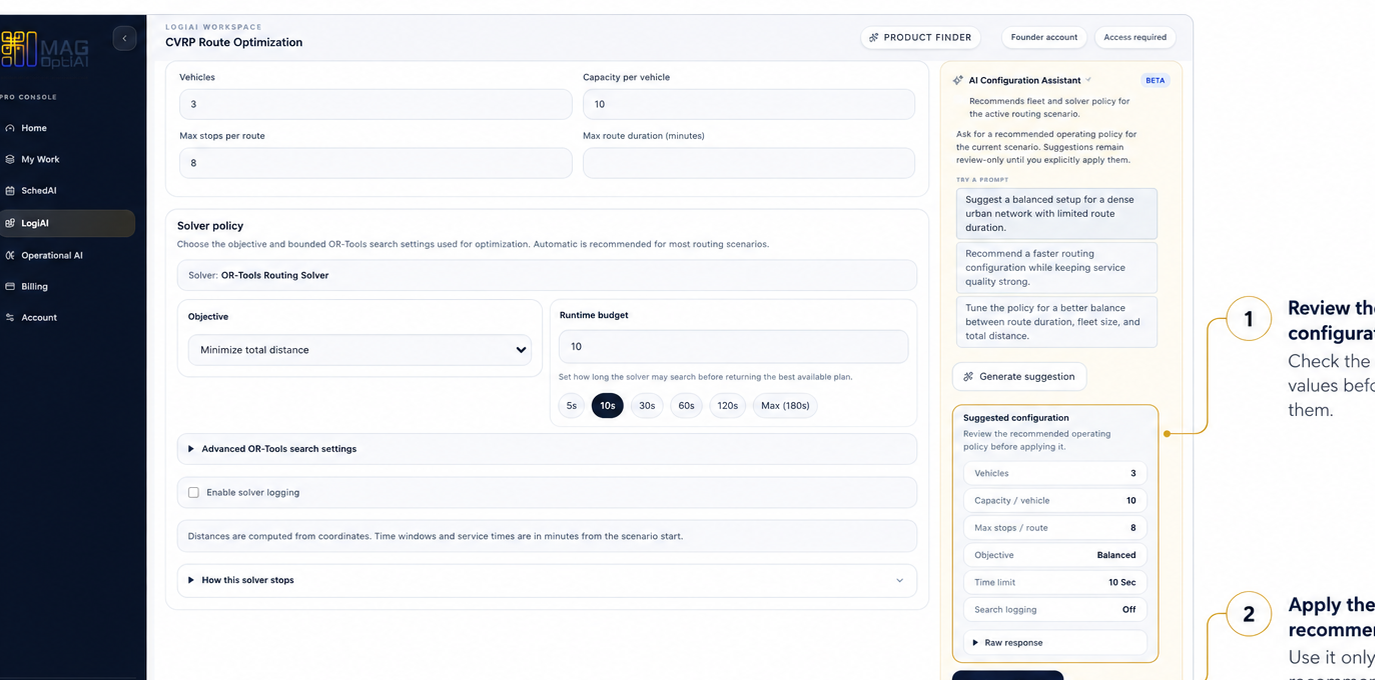Click the LogiAI sidebar icon

coord(10,223)
